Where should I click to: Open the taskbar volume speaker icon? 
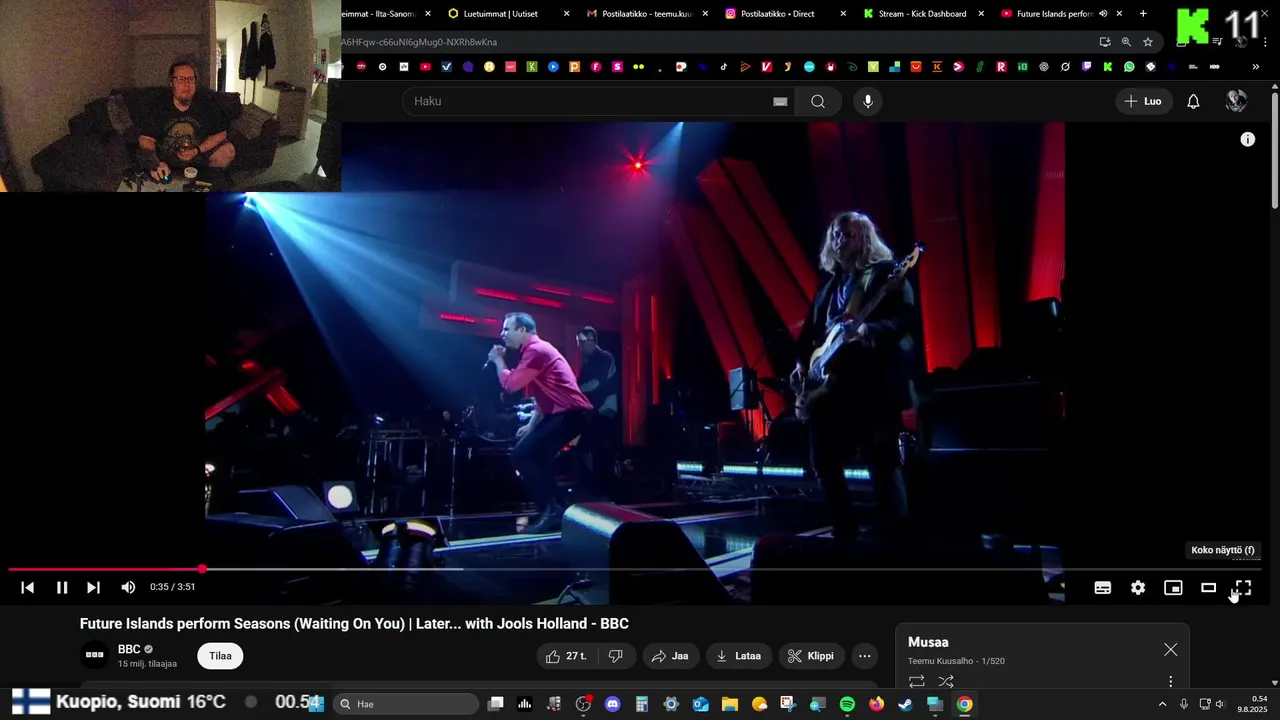(x=1220, y=704)
